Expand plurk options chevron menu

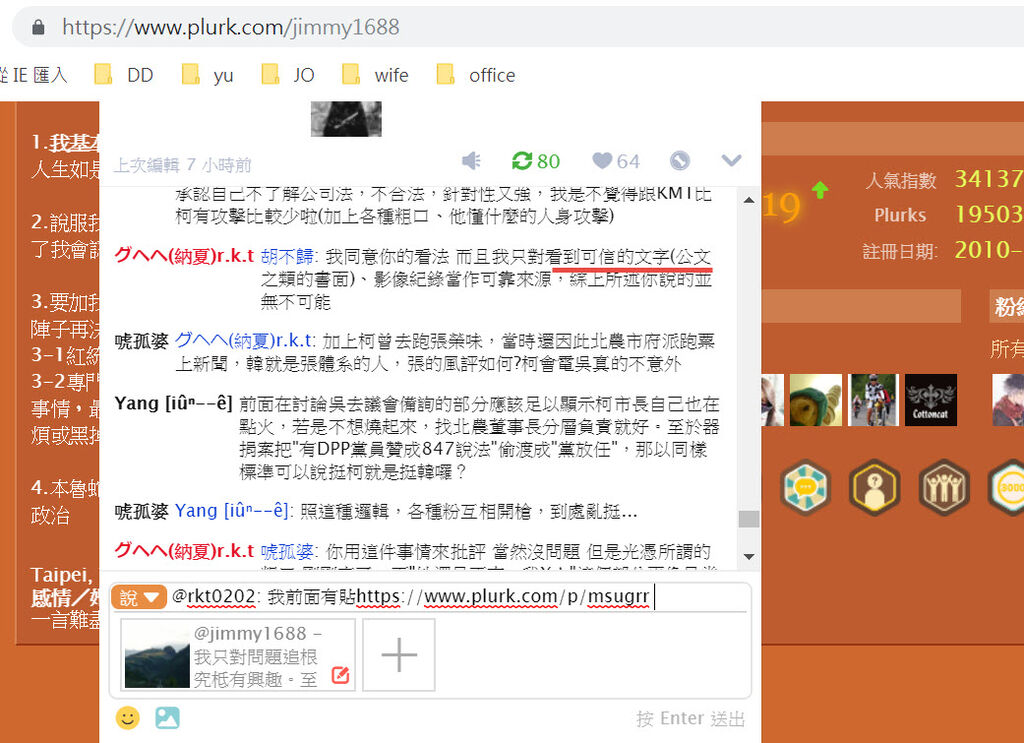(x=731, y=160)
